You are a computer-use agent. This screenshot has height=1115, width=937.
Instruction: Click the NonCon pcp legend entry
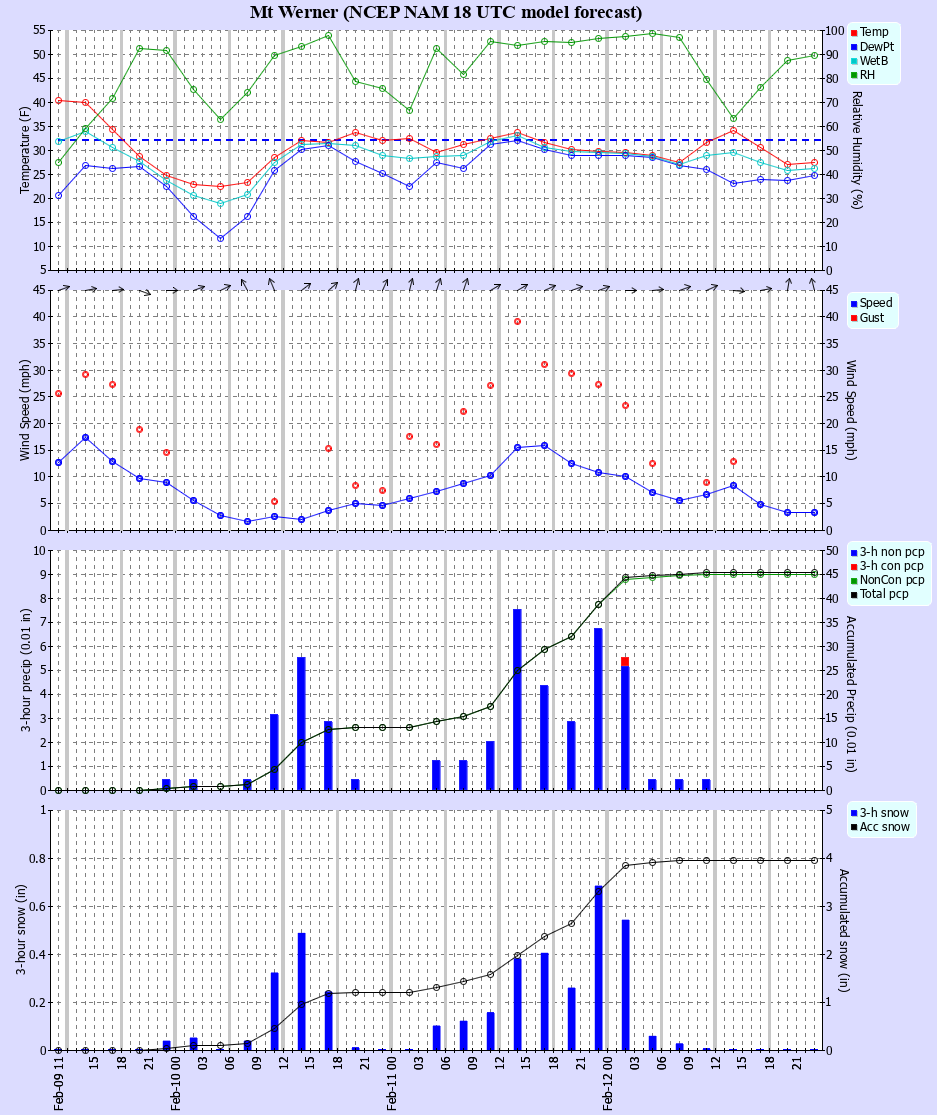[x=892, y=580]
